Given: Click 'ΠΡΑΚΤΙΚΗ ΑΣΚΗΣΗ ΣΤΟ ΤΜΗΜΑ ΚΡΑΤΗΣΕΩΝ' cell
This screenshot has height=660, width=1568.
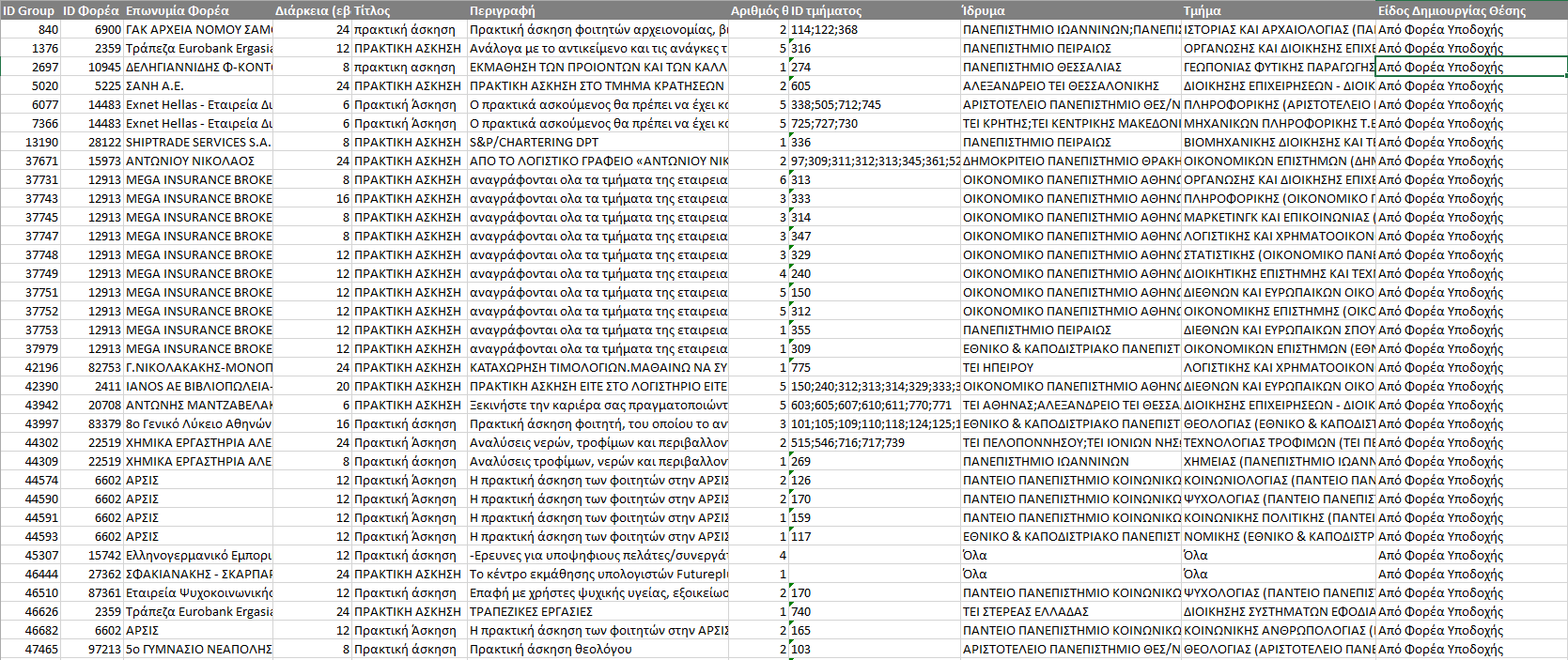Looking at the screenshot, I should point(598,85).
